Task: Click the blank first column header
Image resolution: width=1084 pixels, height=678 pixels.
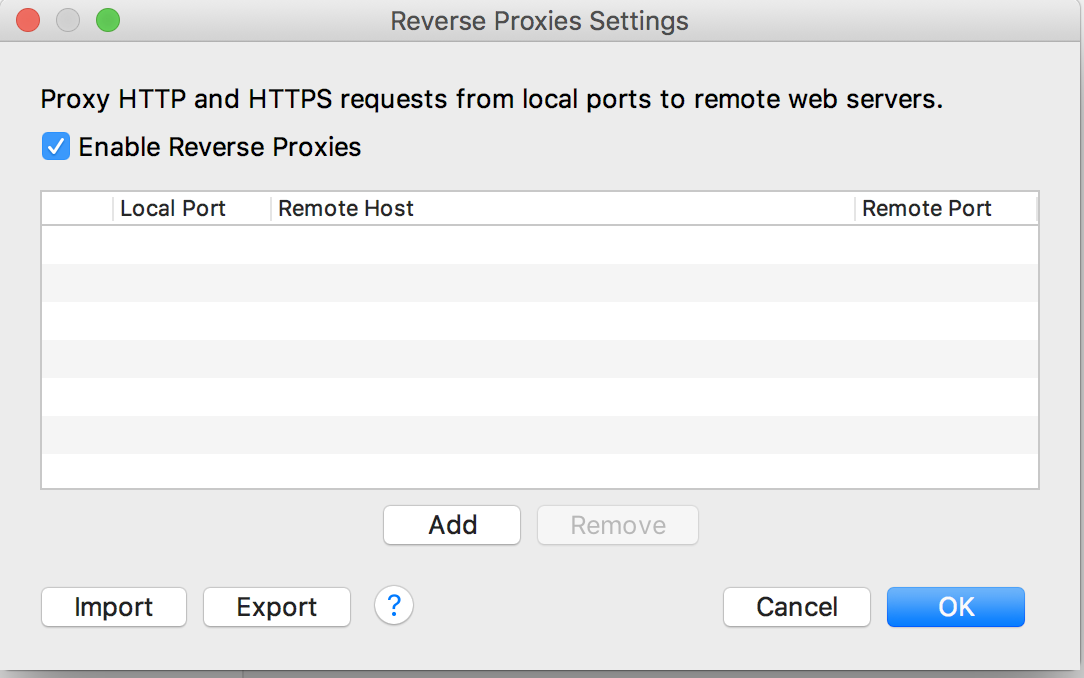Action: [77, 208]
